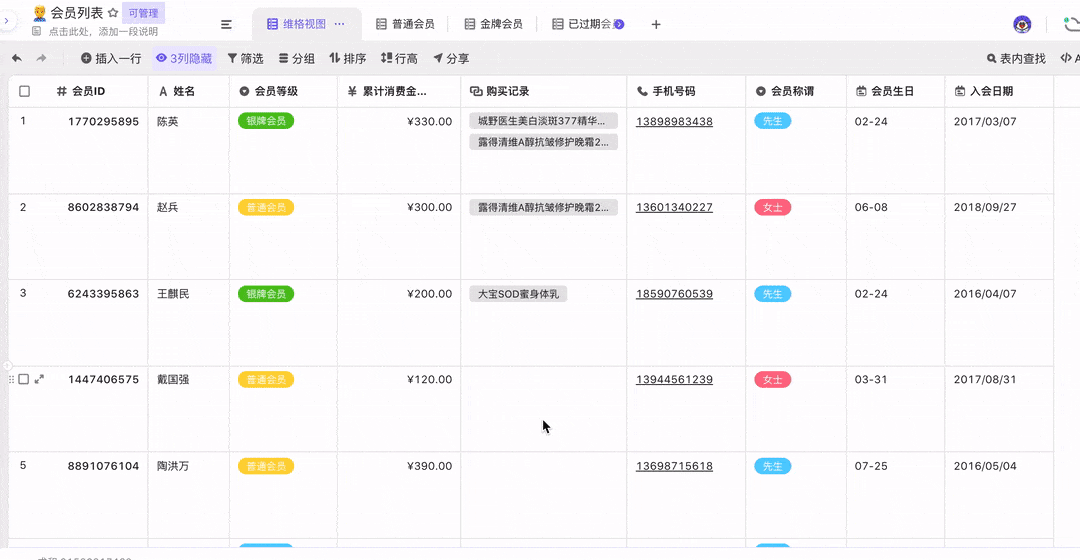
Task: Open 分享 share option
Action: point(451,59)
